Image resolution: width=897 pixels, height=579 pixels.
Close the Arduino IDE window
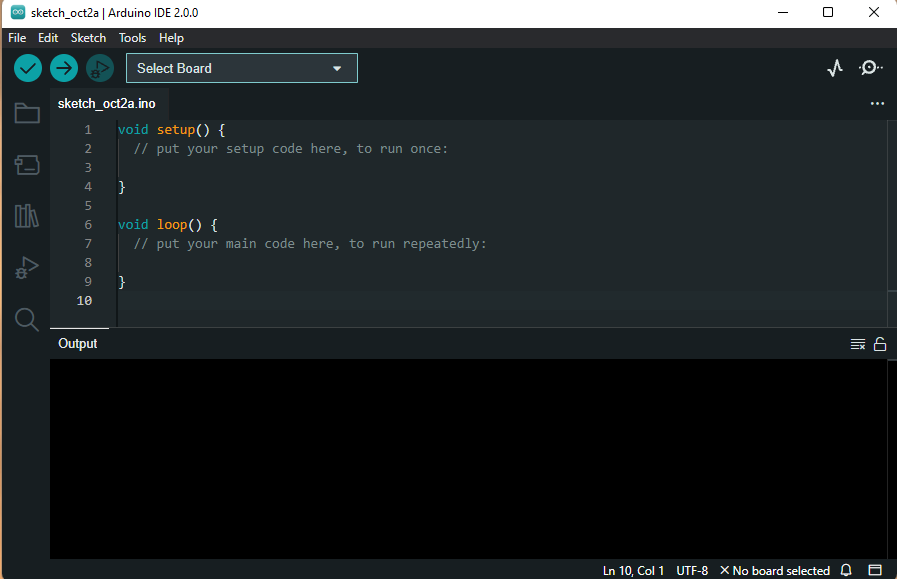(874, 12)
